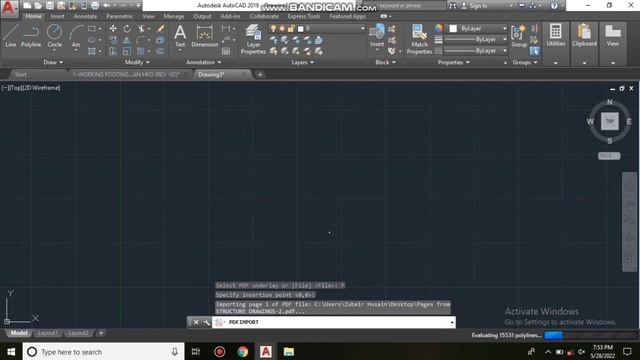
Task: Add a new drawing tab with plus
Action: click(x=260, y=75)
